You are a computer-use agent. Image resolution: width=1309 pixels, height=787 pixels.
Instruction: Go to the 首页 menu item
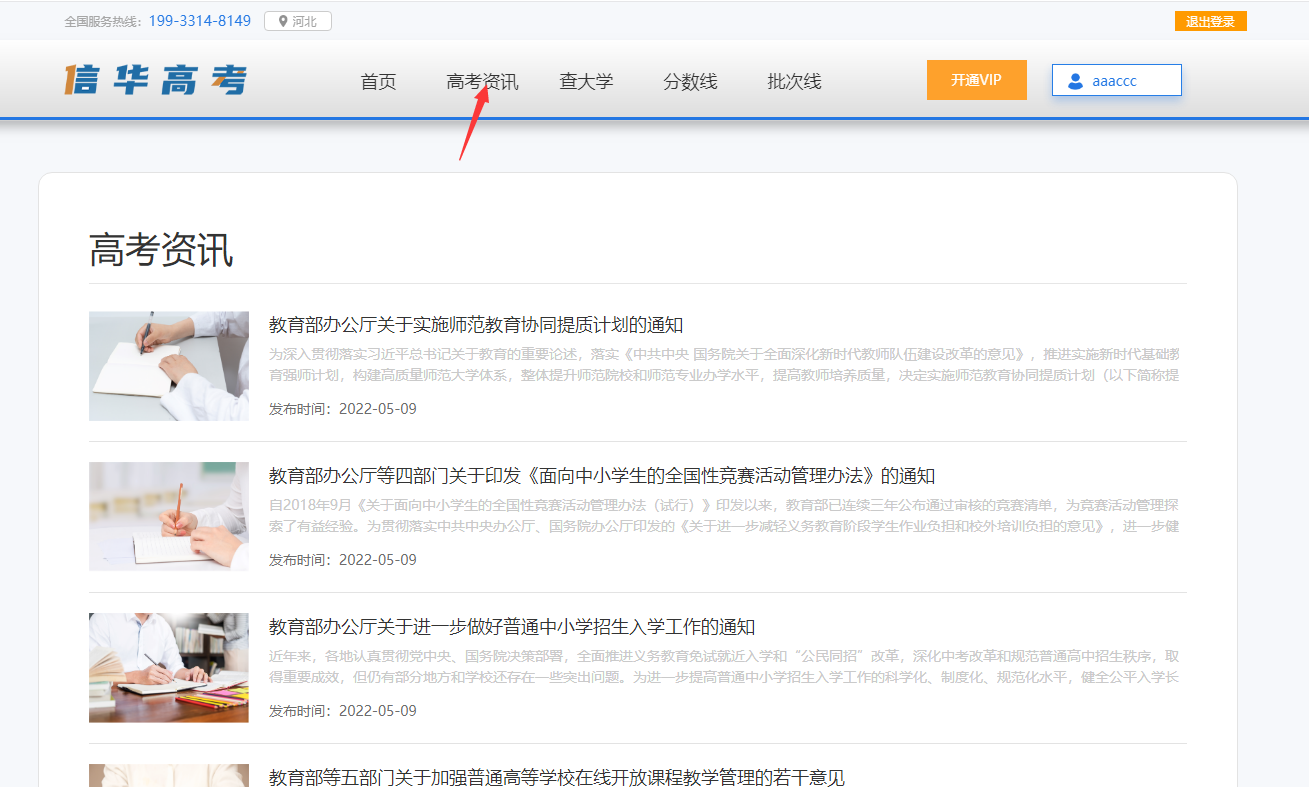coord(378,82)
